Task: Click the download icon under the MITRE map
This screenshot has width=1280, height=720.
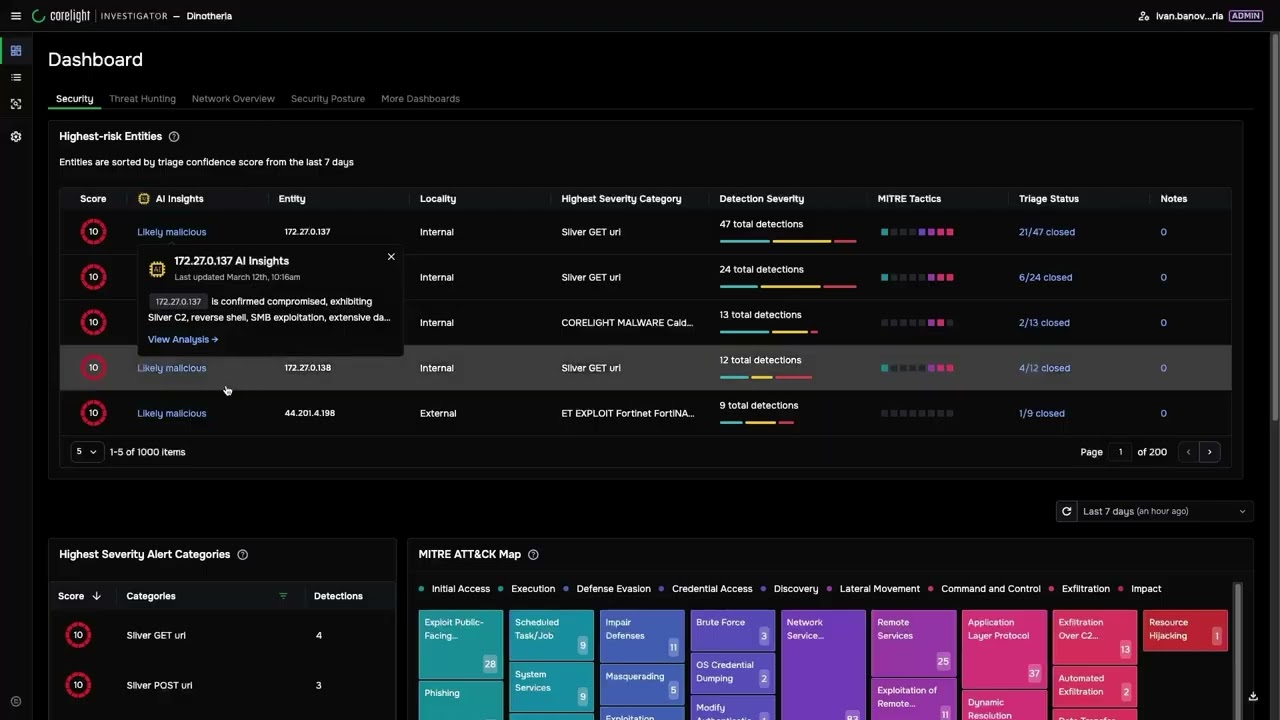Action: (1253, 695)
